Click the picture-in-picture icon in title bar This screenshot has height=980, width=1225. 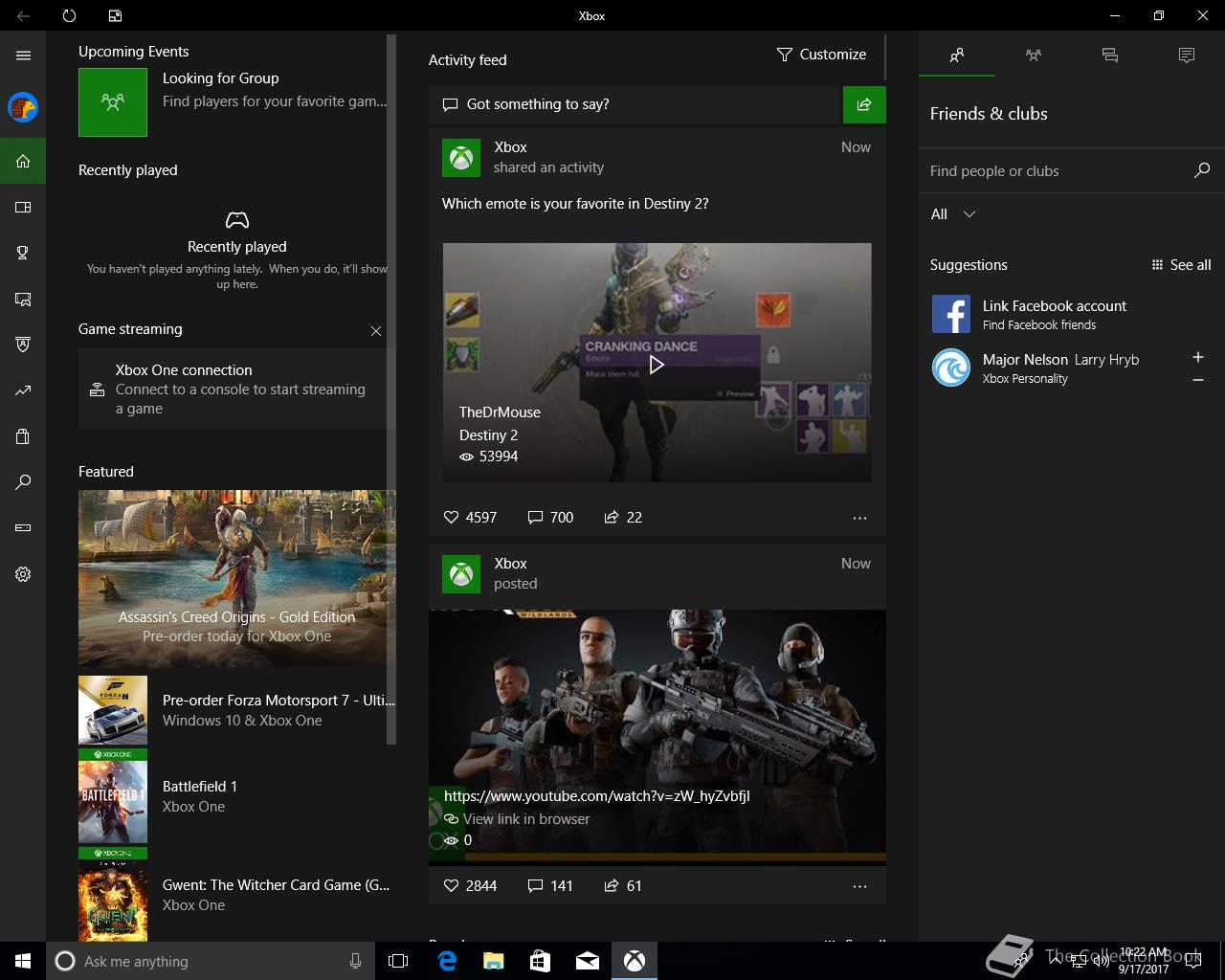pos(115,15)
